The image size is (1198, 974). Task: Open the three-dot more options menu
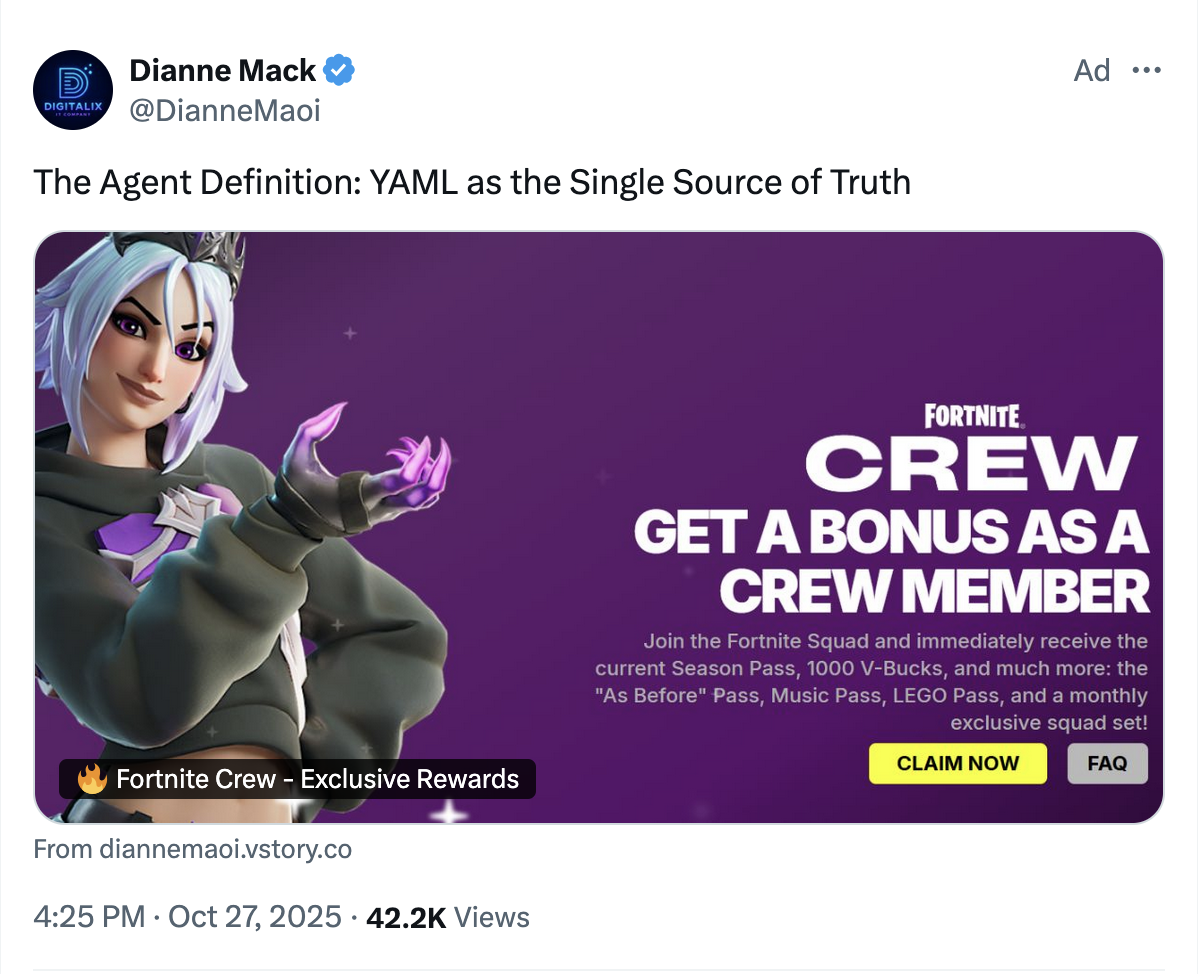pos(1145,70)
